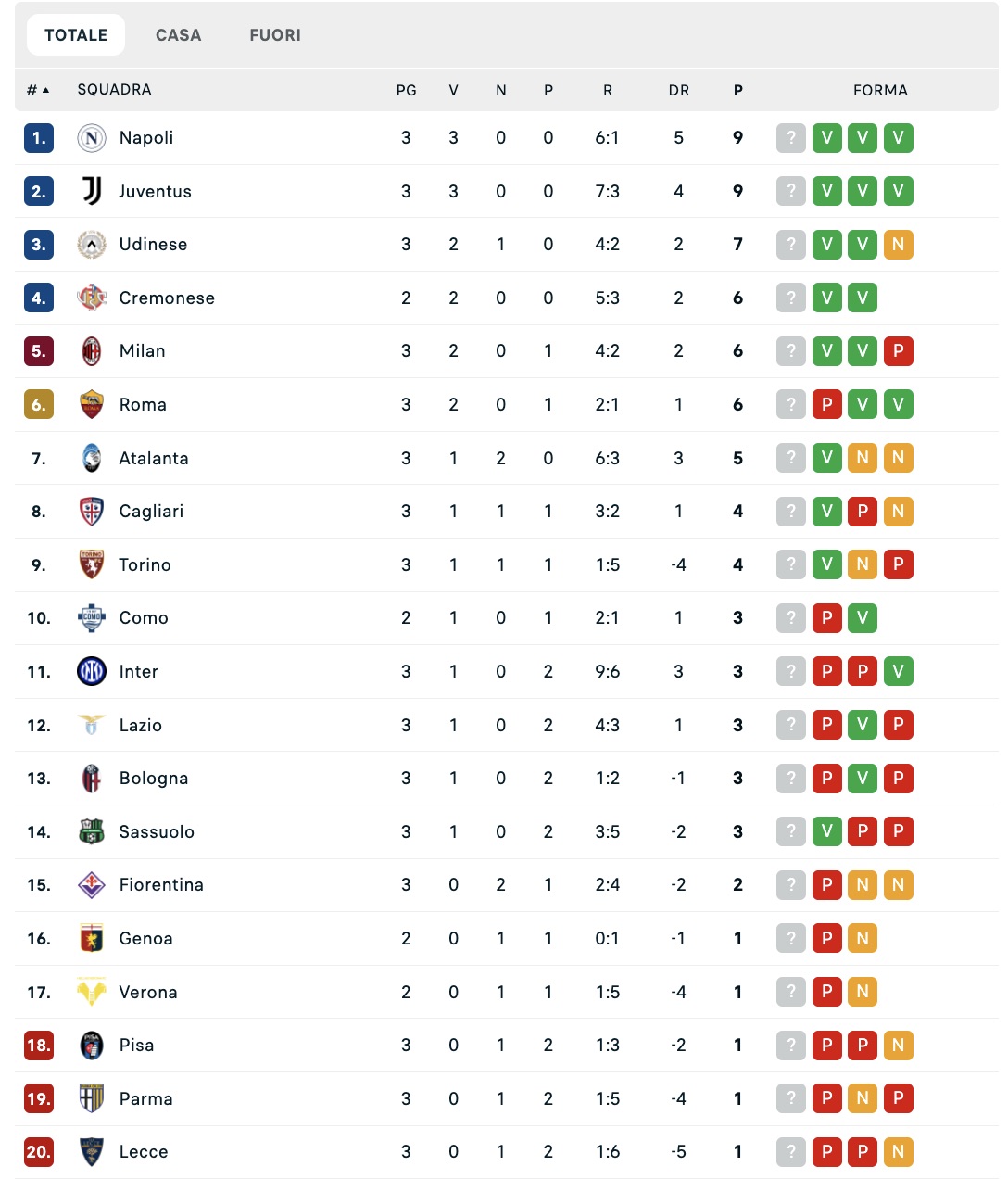The image size is (1008, 1179).
Task: Click Udinese's orange N form badge
Action: (x=898, y=245)
